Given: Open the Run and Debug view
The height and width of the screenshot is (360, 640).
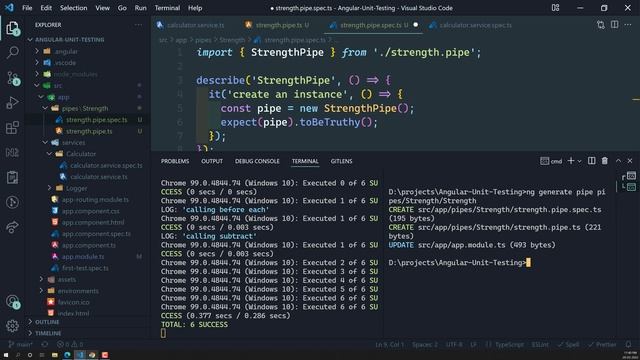Looking at the screenshot, I should [12, 102].
